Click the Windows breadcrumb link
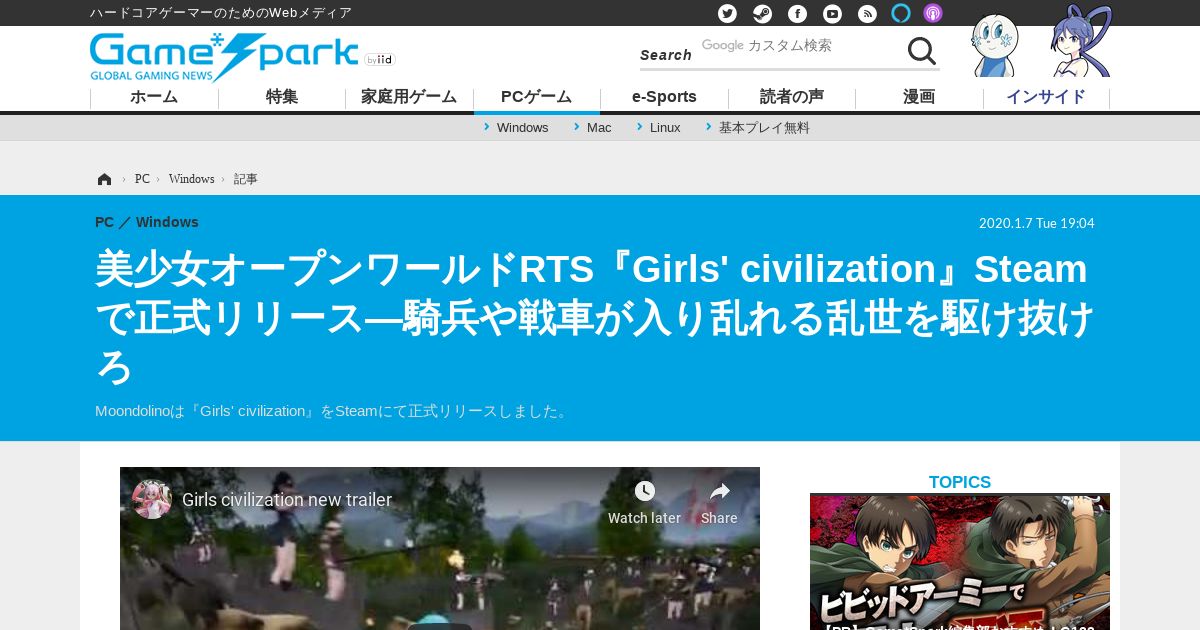The width and height of the screenshot is (1200, 630). (191, 179)
